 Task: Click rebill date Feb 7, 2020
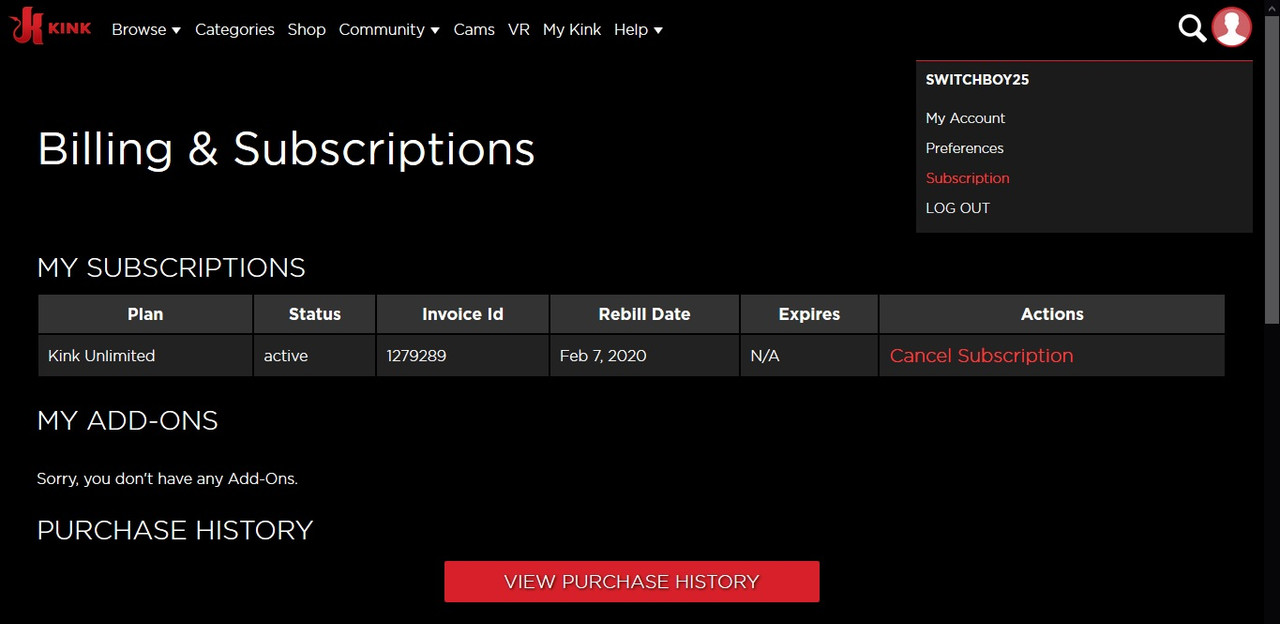[x=644, y=356]
